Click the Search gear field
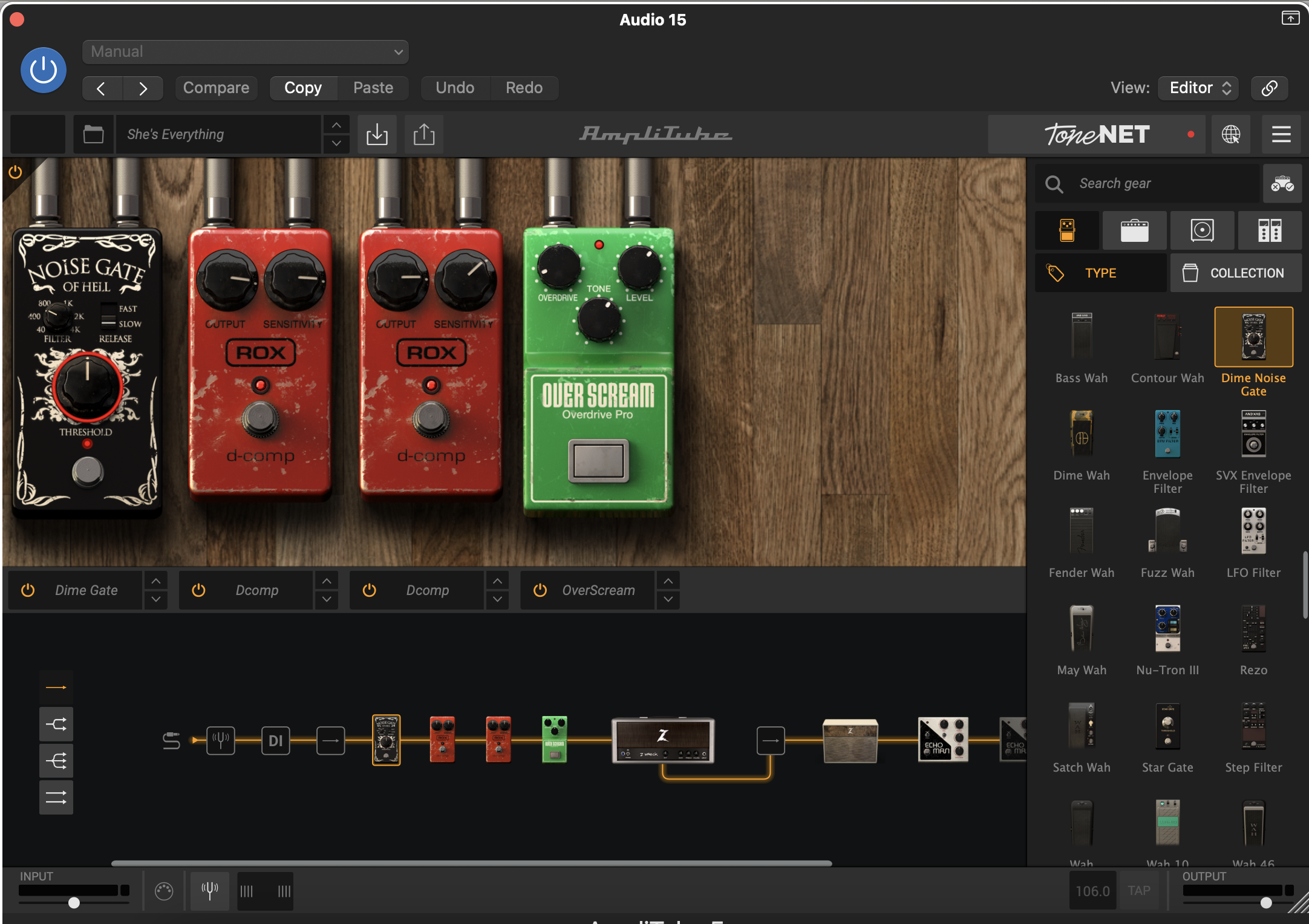The width and height of the screenshot is (1309, 924). pos(1147,184)
